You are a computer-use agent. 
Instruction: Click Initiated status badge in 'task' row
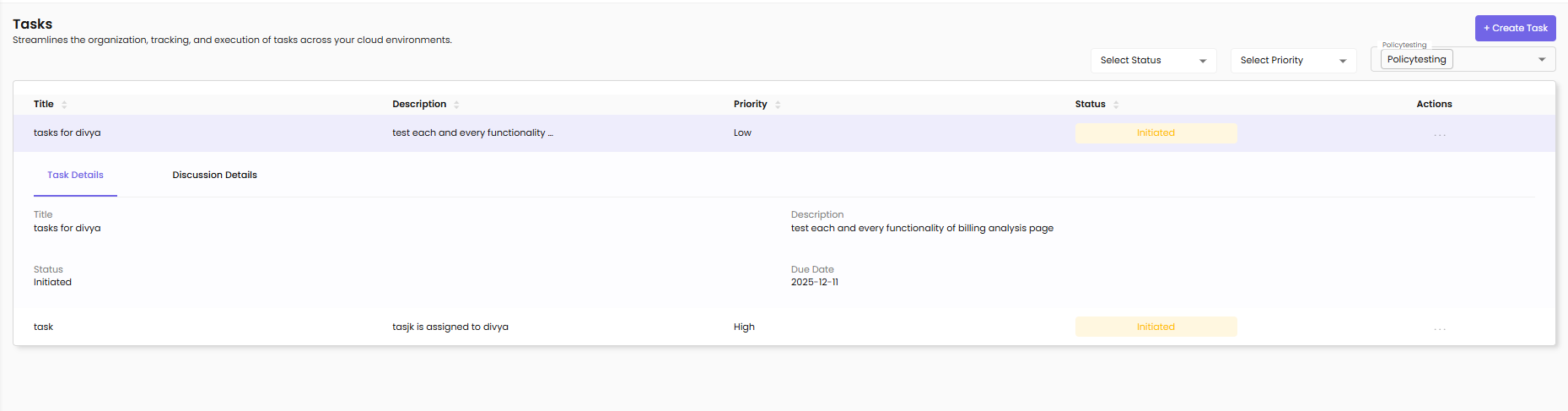coord(1155,327)
